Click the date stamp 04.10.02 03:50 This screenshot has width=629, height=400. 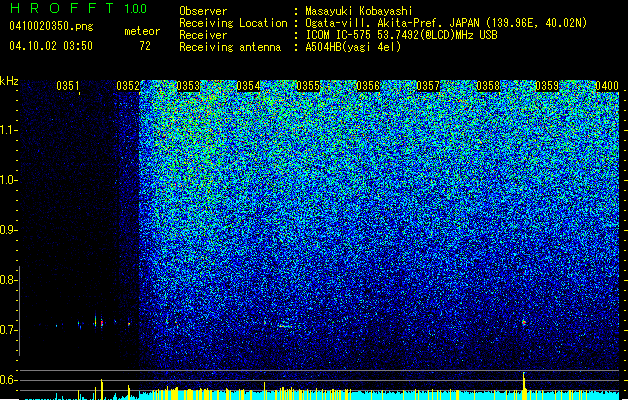click(x=51, y=46)
